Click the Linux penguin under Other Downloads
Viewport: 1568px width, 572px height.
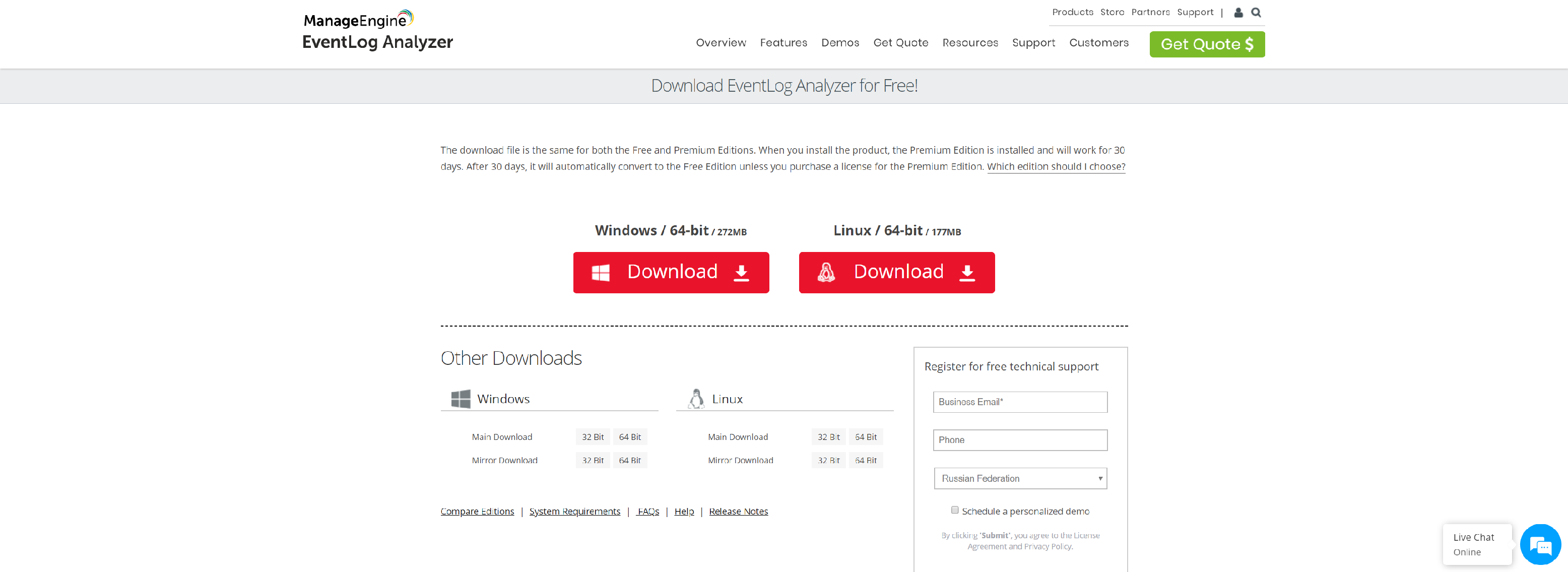coord(696,399)
